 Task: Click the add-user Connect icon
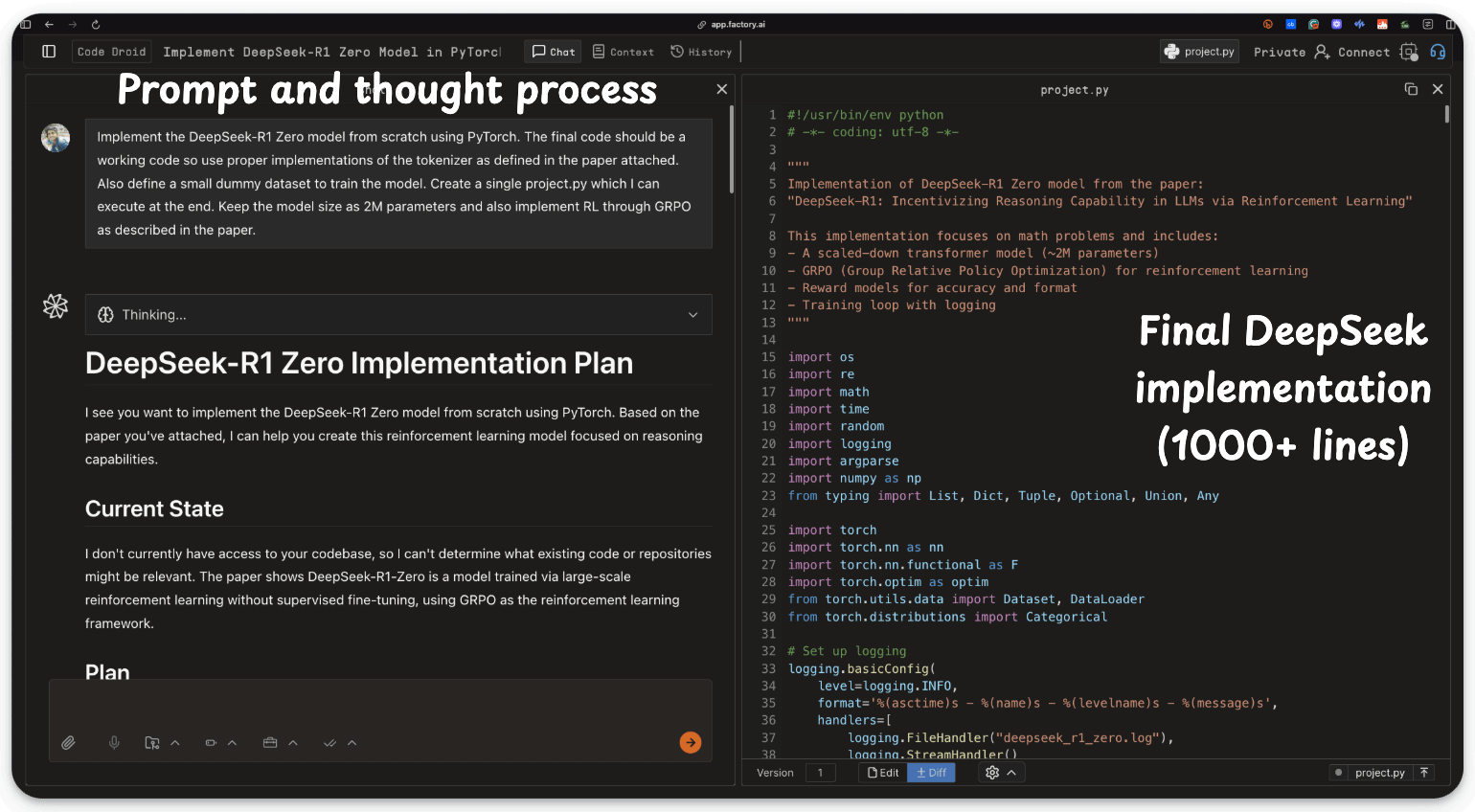point(1322,52)
